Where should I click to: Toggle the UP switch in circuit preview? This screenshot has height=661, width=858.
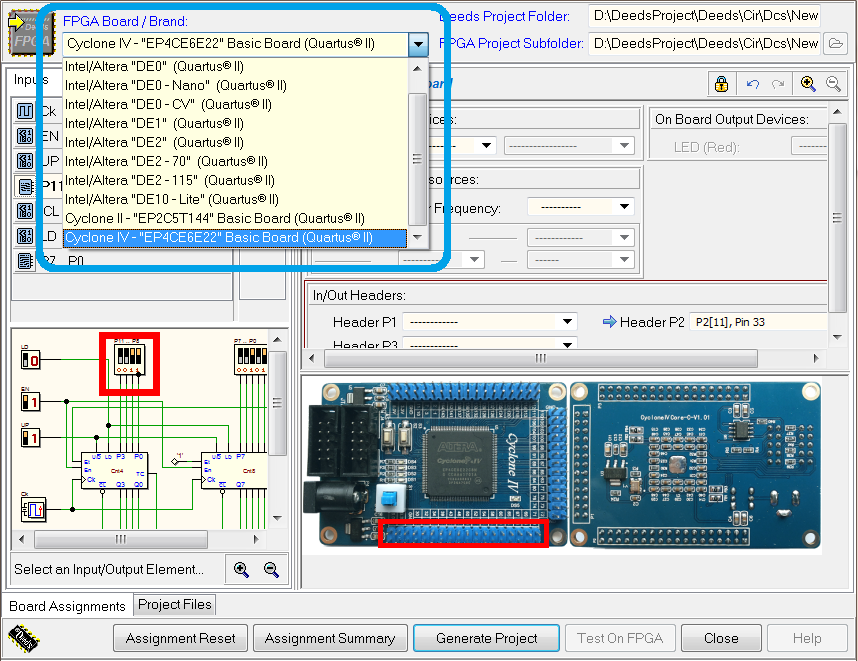tap(30, 438)
